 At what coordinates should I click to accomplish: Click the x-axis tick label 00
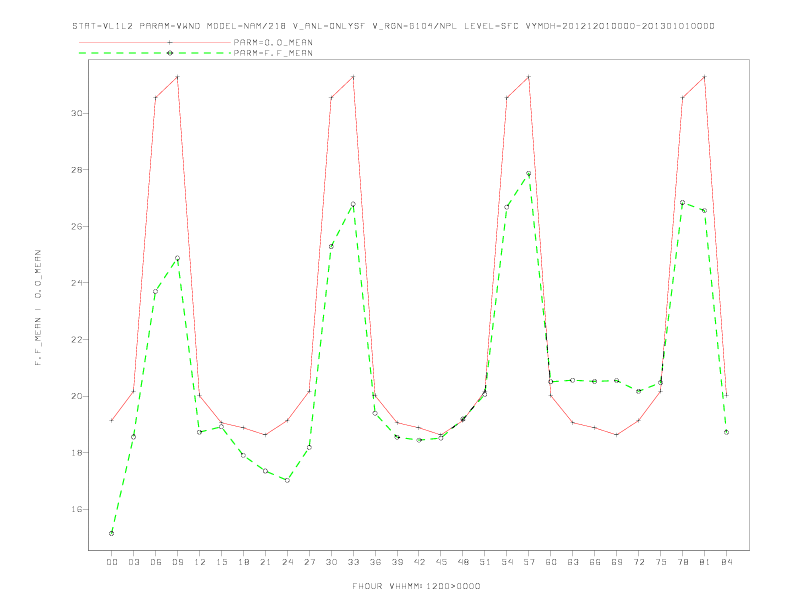112,562
